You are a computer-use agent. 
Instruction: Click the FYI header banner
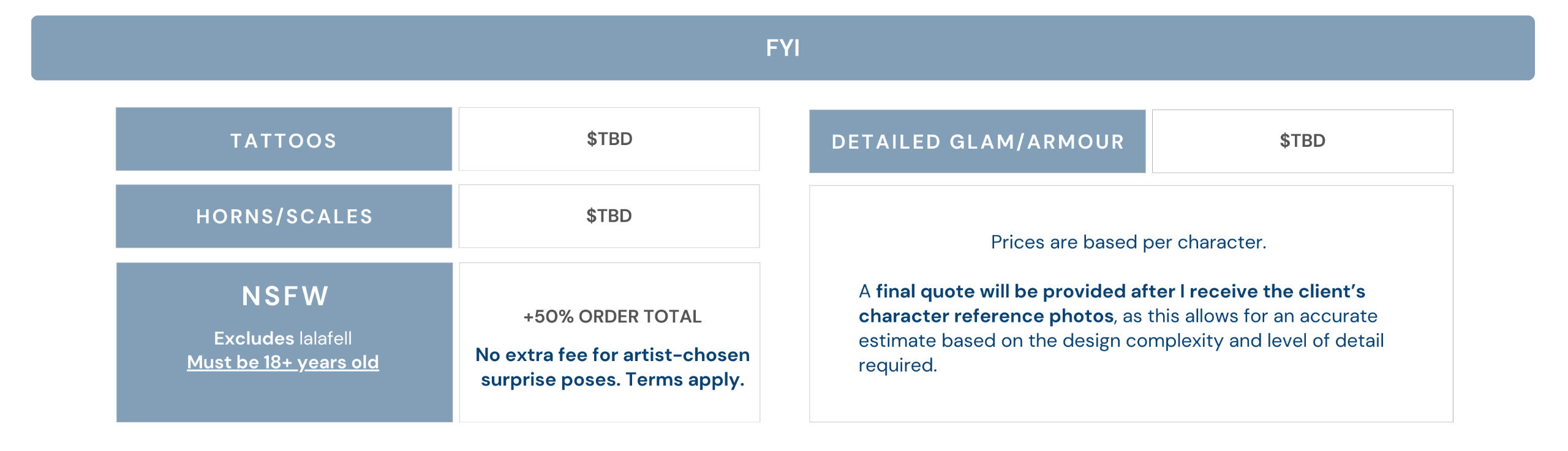pyautogui.click(x=783, y=48)
